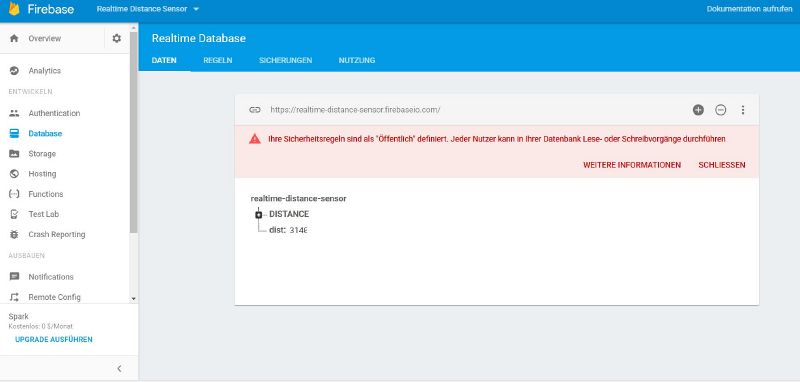This screenshot has height=382, width=800.
Task: Switch to the SICHERUNGEN tab
Action: tap(285, 60)
